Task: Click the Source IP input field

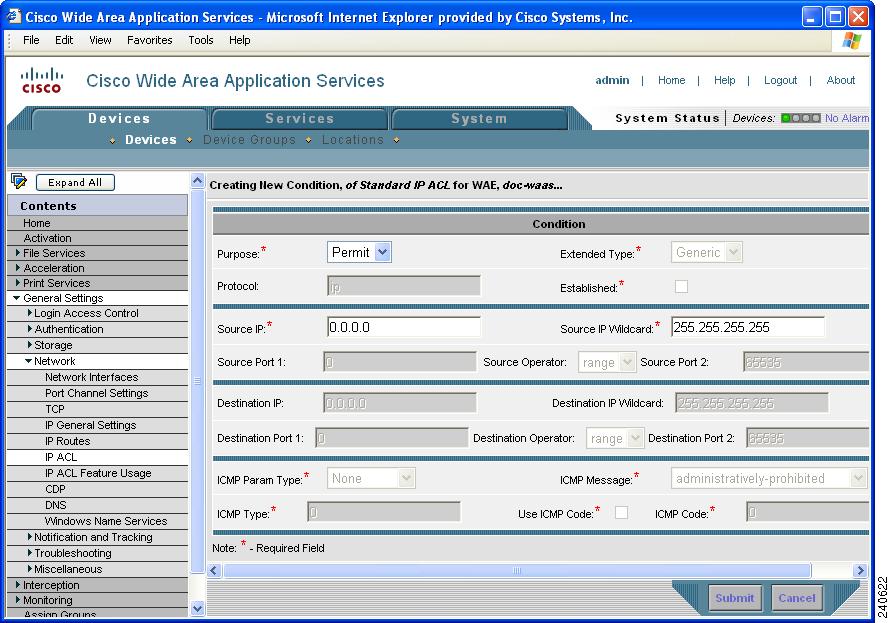Action: pos(404,327)
